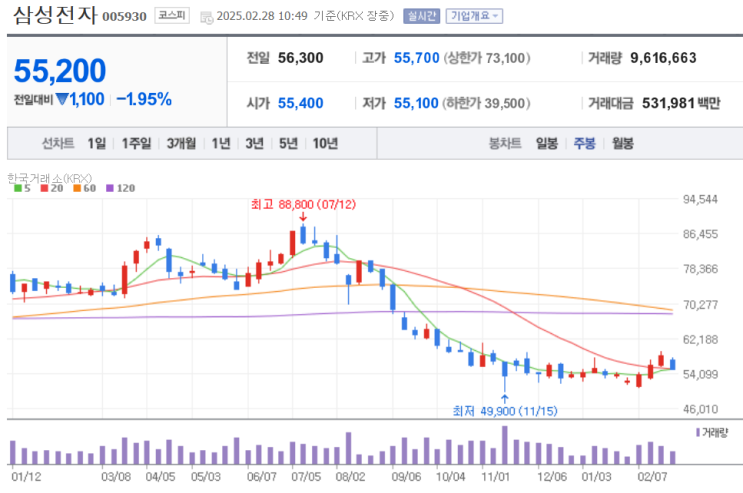Click the stock code 005930
Viewport: 743px width, 493px height.
click(x=125, y=17)
